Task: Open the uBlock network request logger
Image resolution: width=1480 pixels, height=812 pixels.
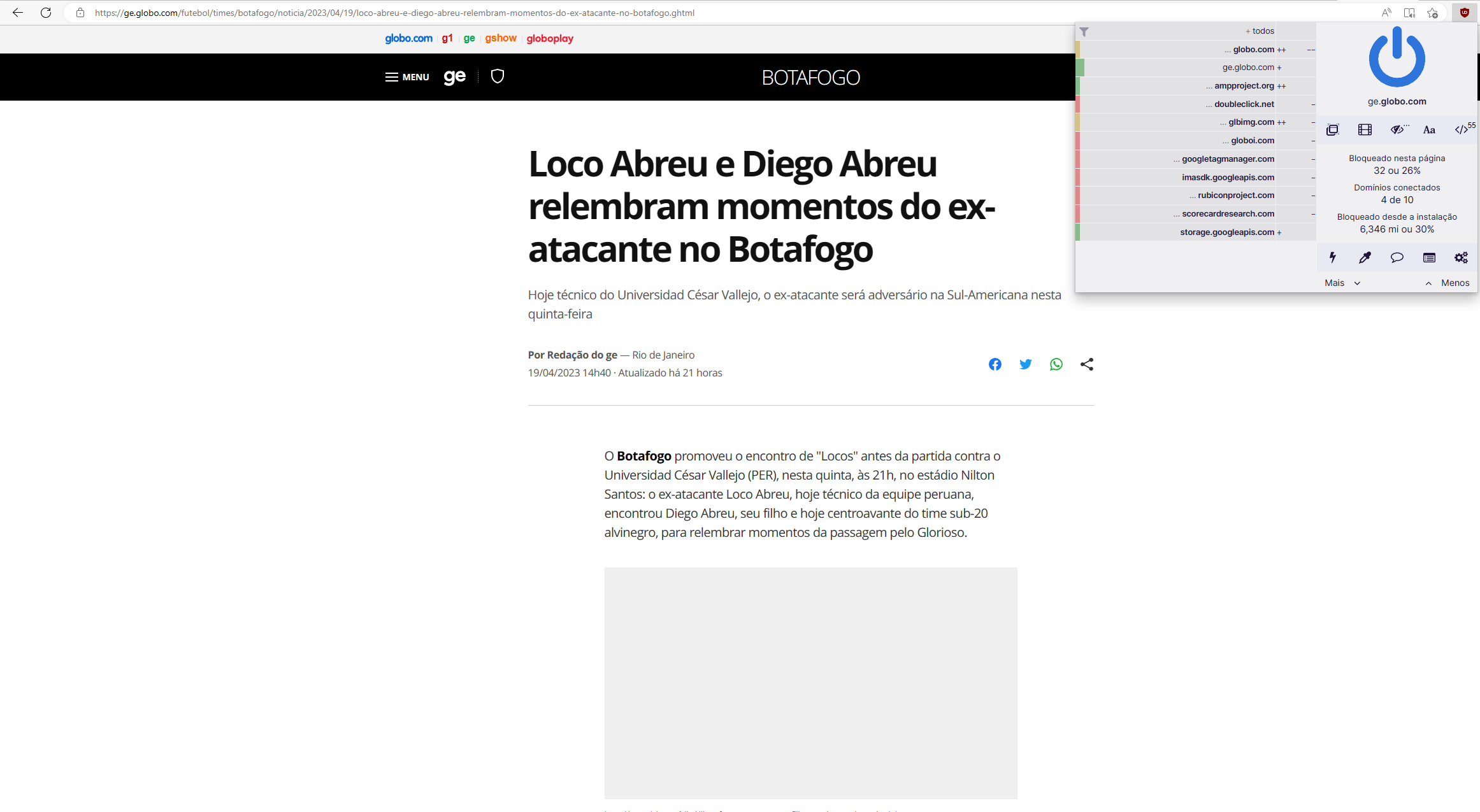Action: click(x=1429, y=257)
